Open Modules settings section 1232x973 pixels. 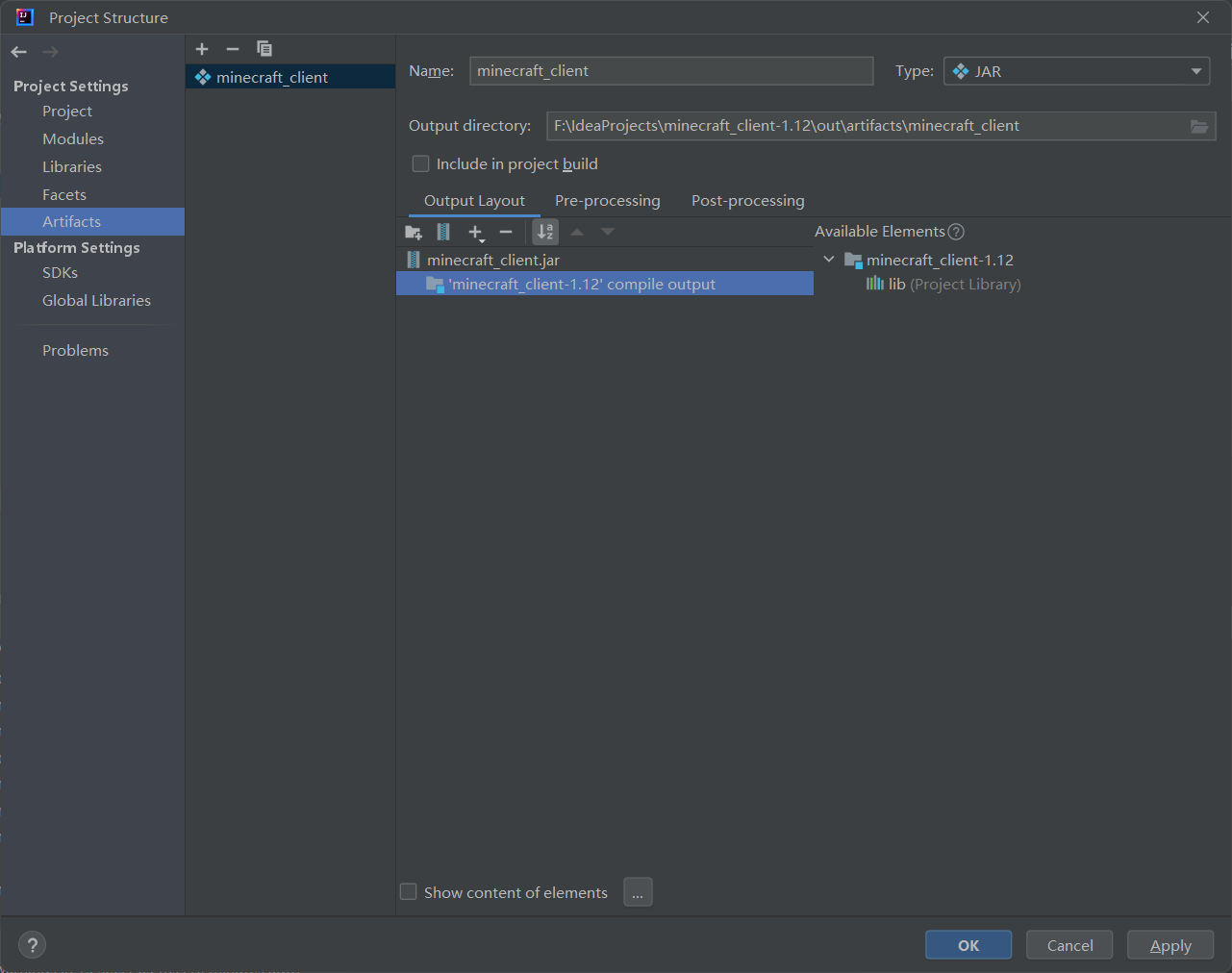73,139
